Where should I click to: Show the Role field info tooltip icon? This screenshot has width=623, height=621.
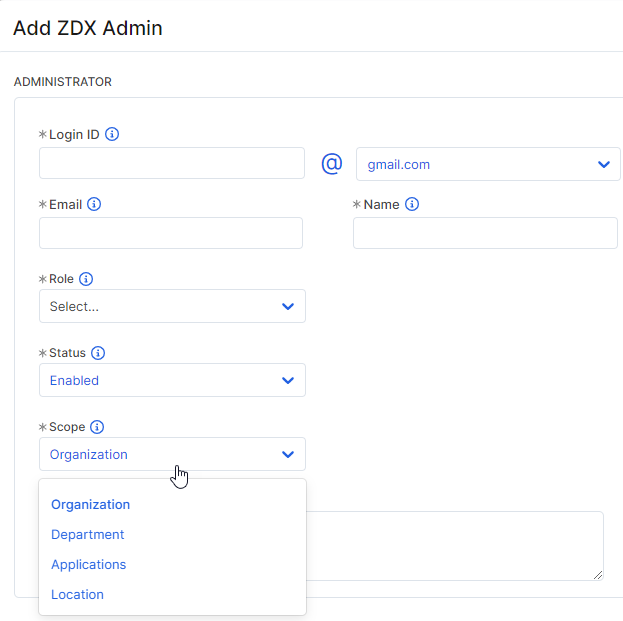[86, 279]
